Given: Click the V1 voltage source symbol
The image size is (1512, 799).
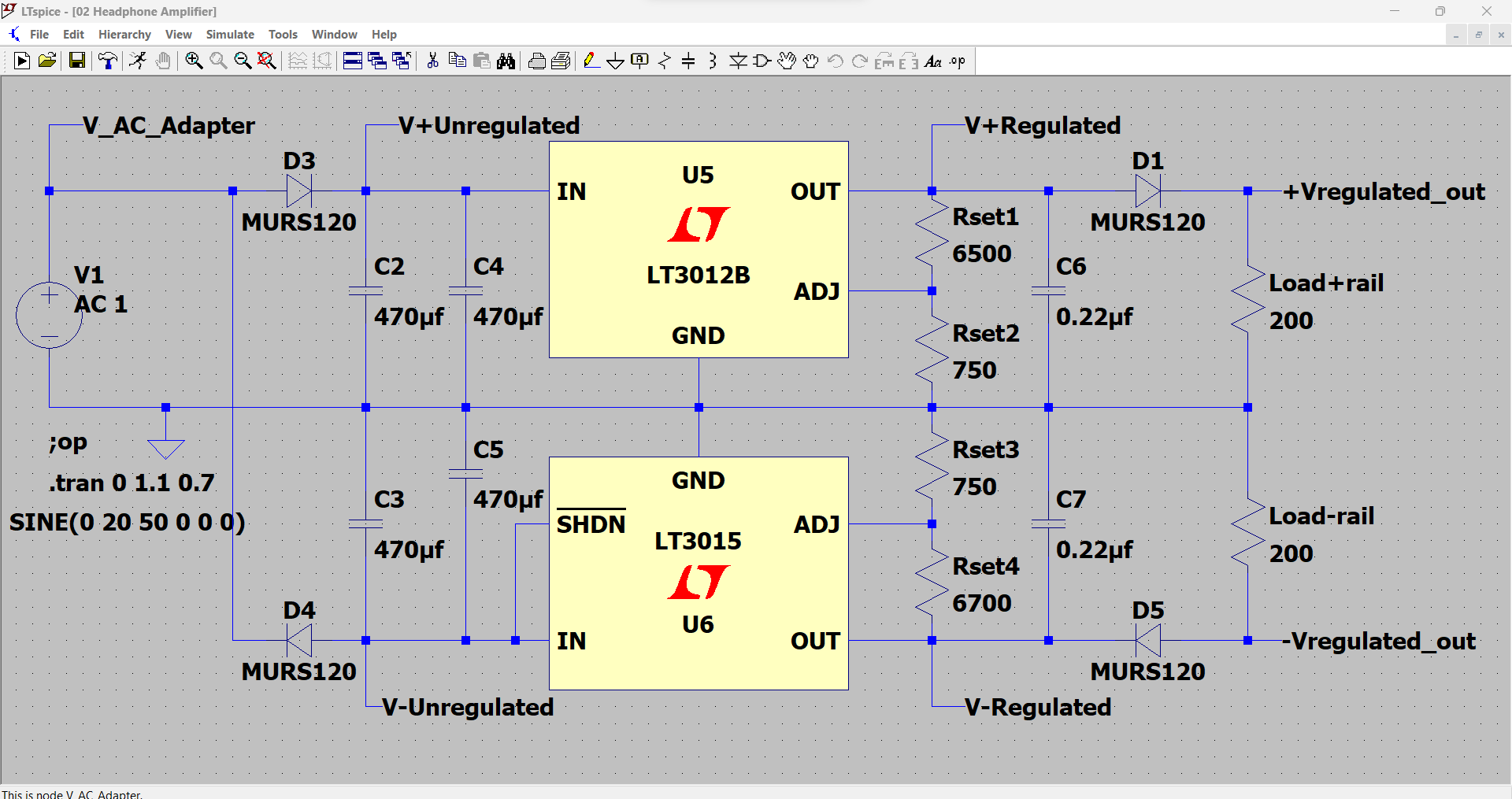Looking at the screenshot, I should click(49, 315).
